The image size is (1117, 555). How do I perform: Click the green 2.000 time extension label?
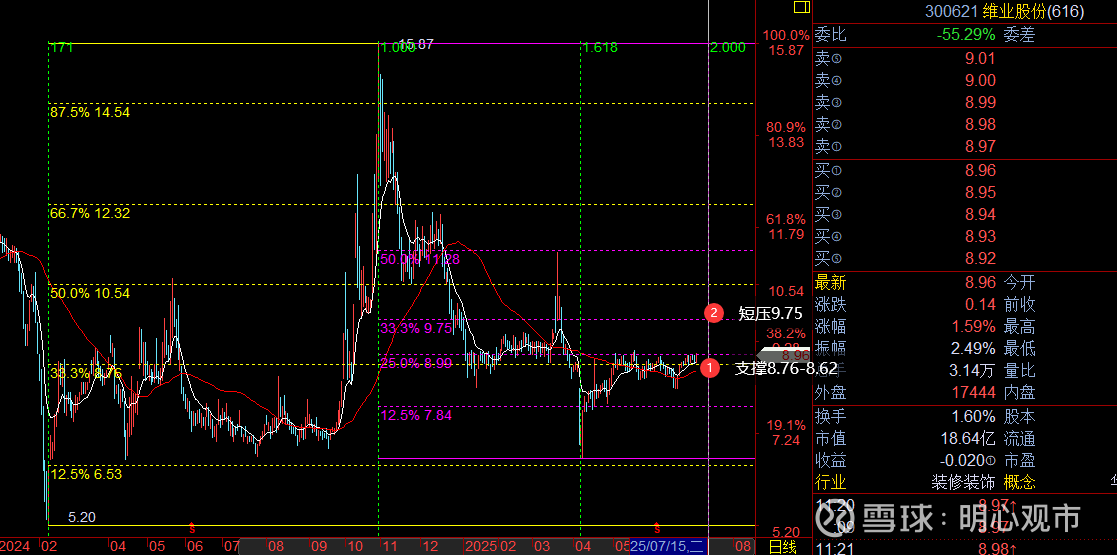coord(728,48)
